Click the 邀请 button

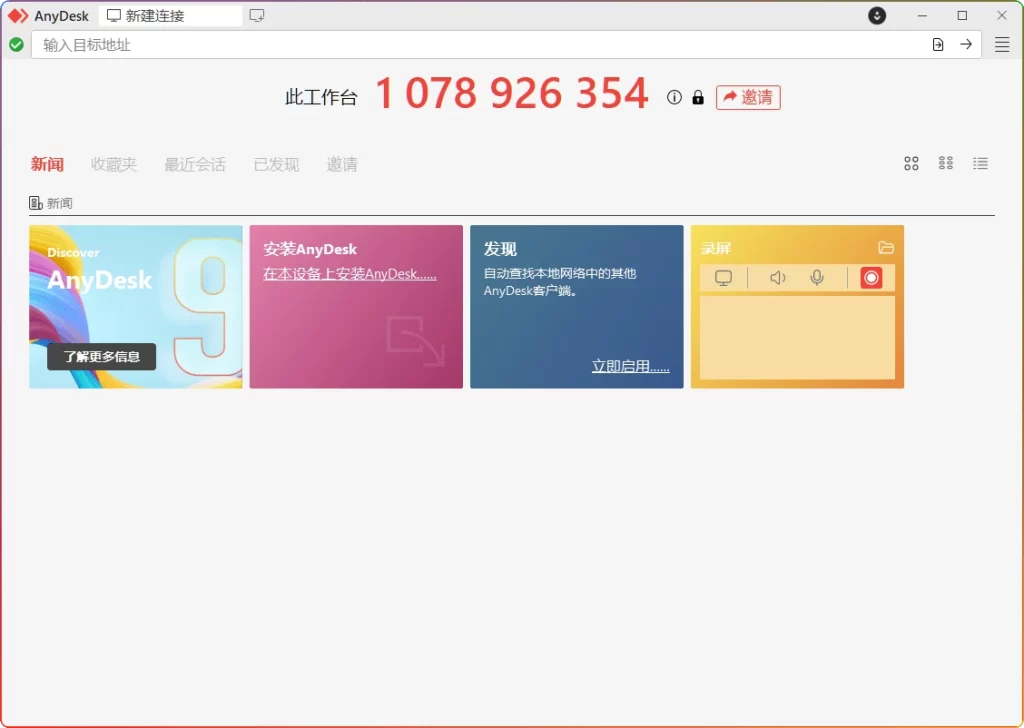pos(748,97)
